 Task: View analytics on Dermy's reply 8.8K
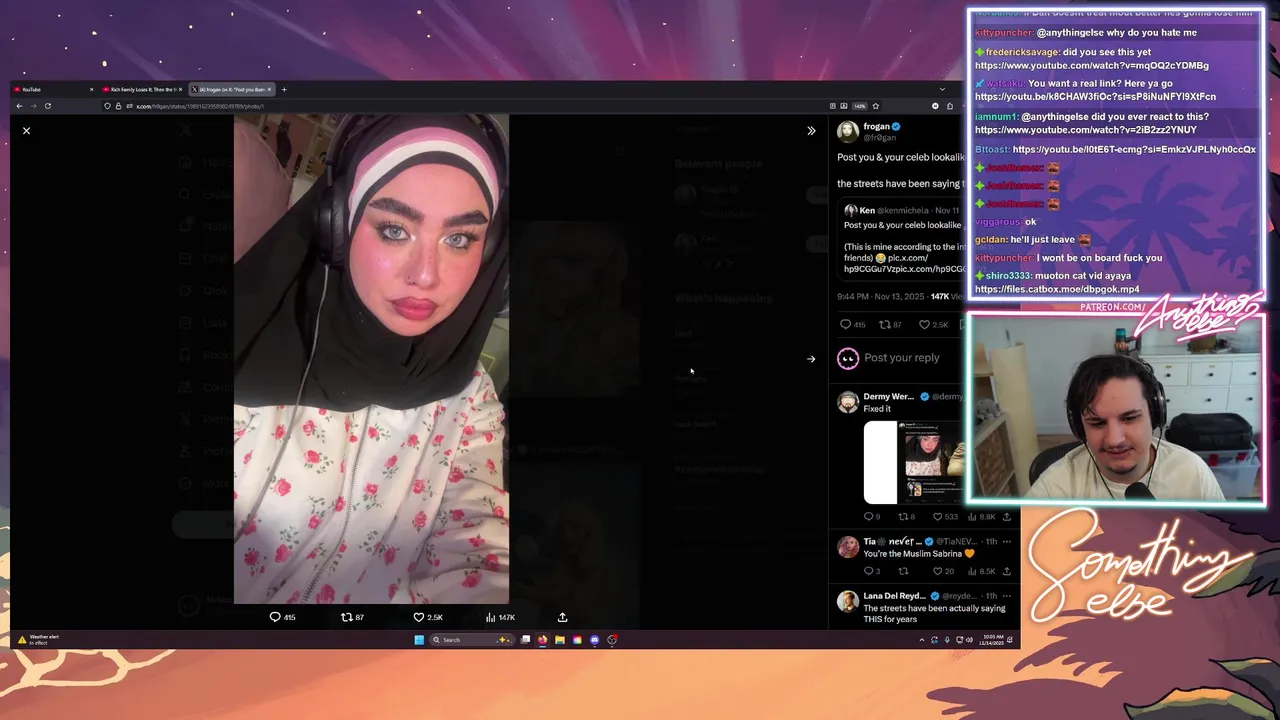pos(972,517)
